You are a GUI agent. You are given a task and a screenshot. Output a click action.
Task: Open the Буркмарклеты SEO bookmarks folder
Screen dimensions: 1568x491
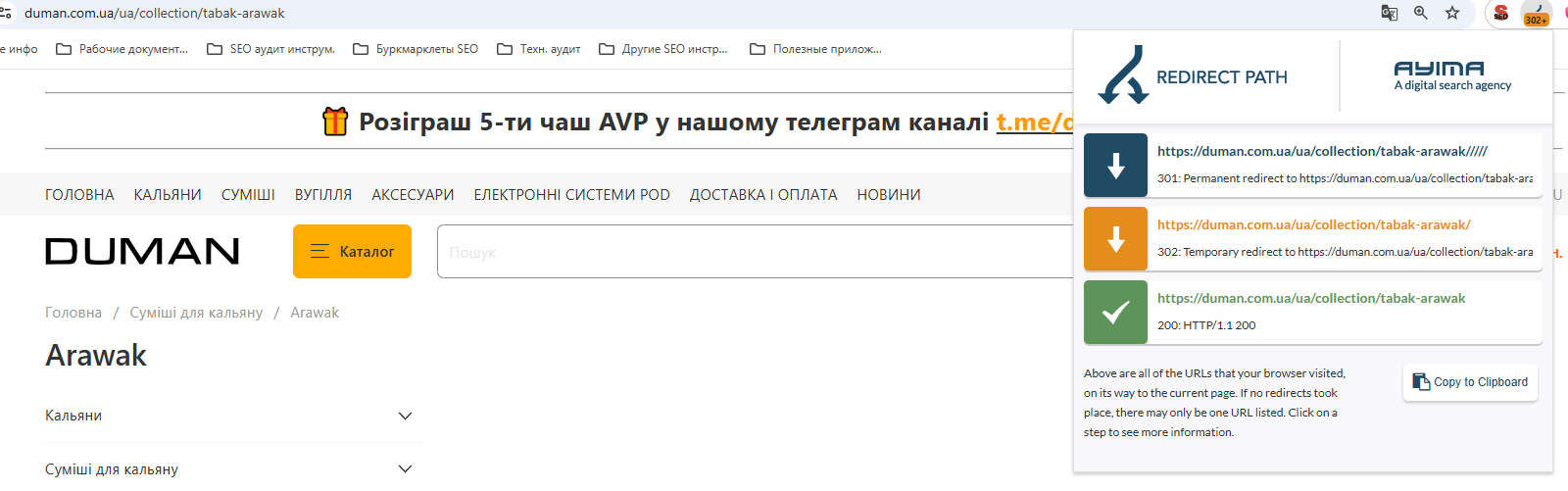tap(416, 49)
